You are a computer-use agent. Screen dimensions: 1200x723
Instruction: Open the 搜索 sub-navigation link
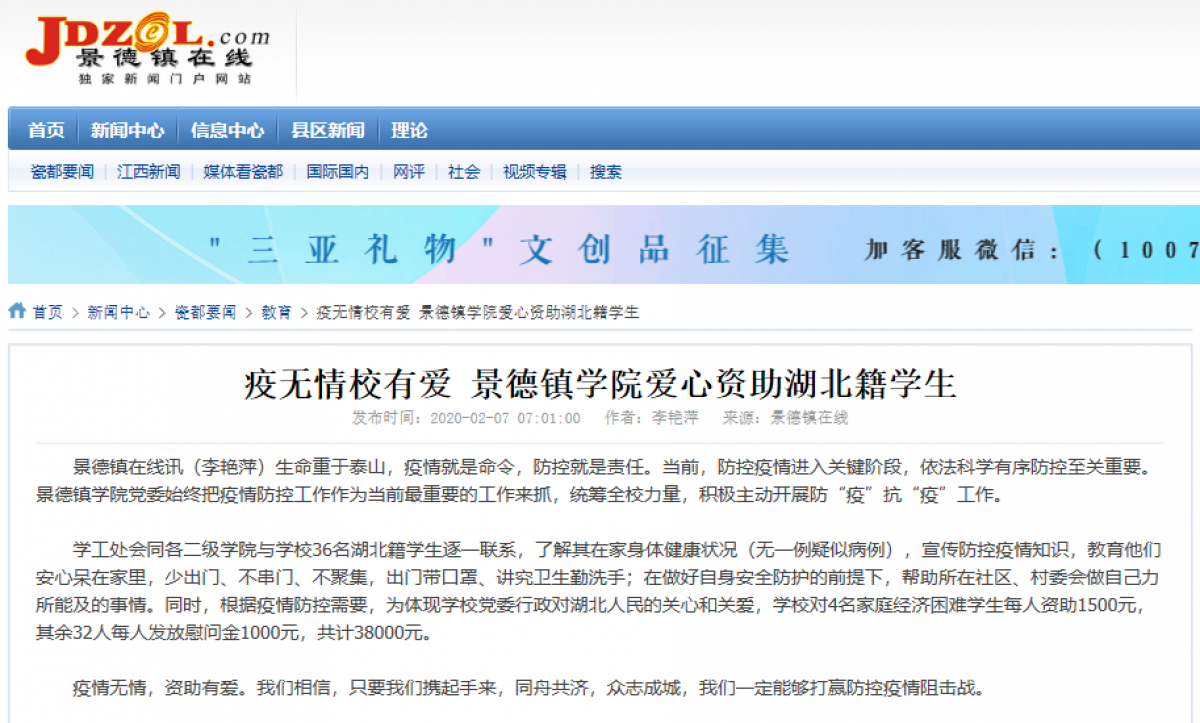(x=606, y=172)
